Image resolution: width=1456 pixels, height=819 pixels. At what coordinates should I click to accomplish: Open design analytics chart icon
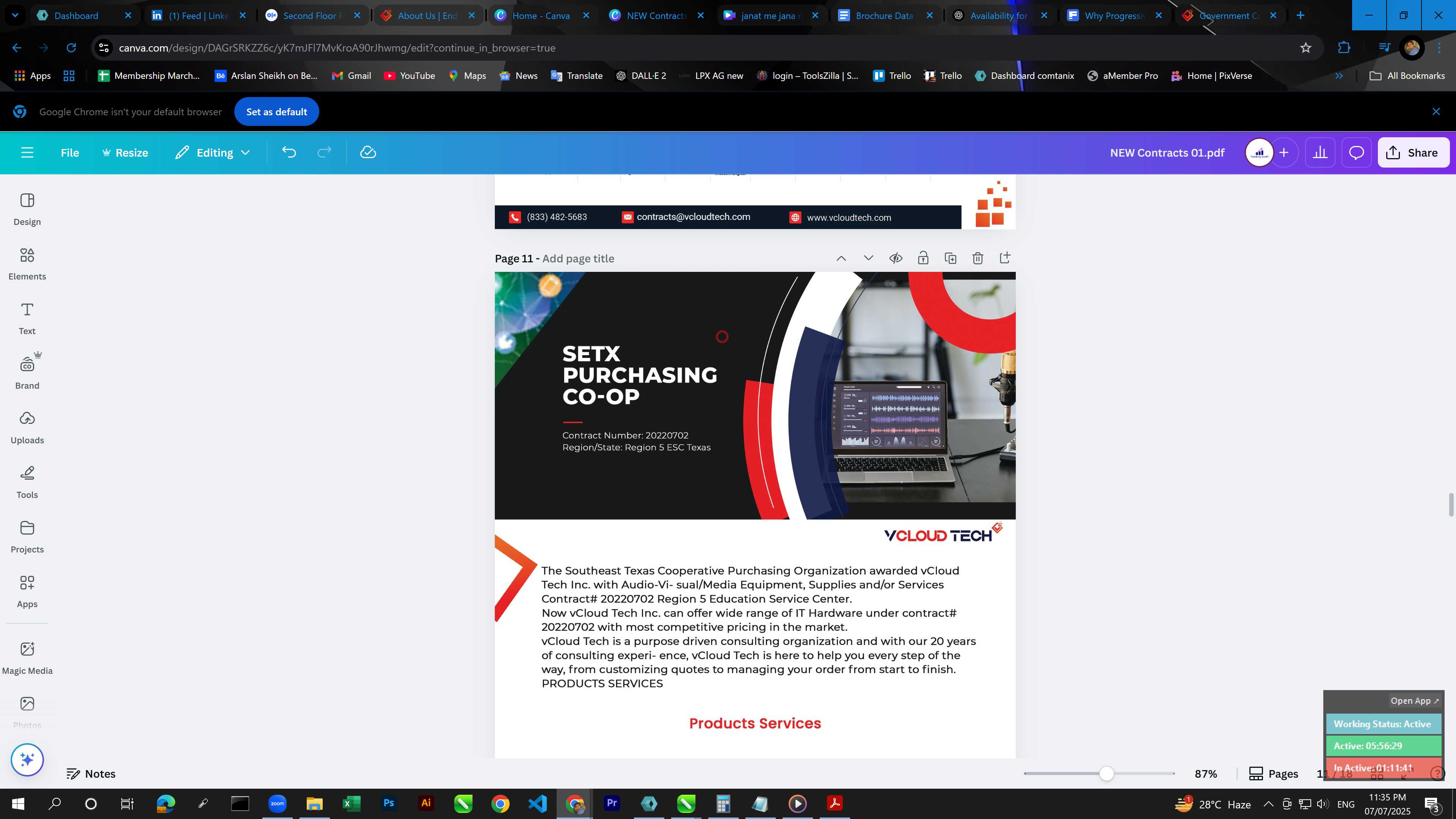coord(1320,152)
